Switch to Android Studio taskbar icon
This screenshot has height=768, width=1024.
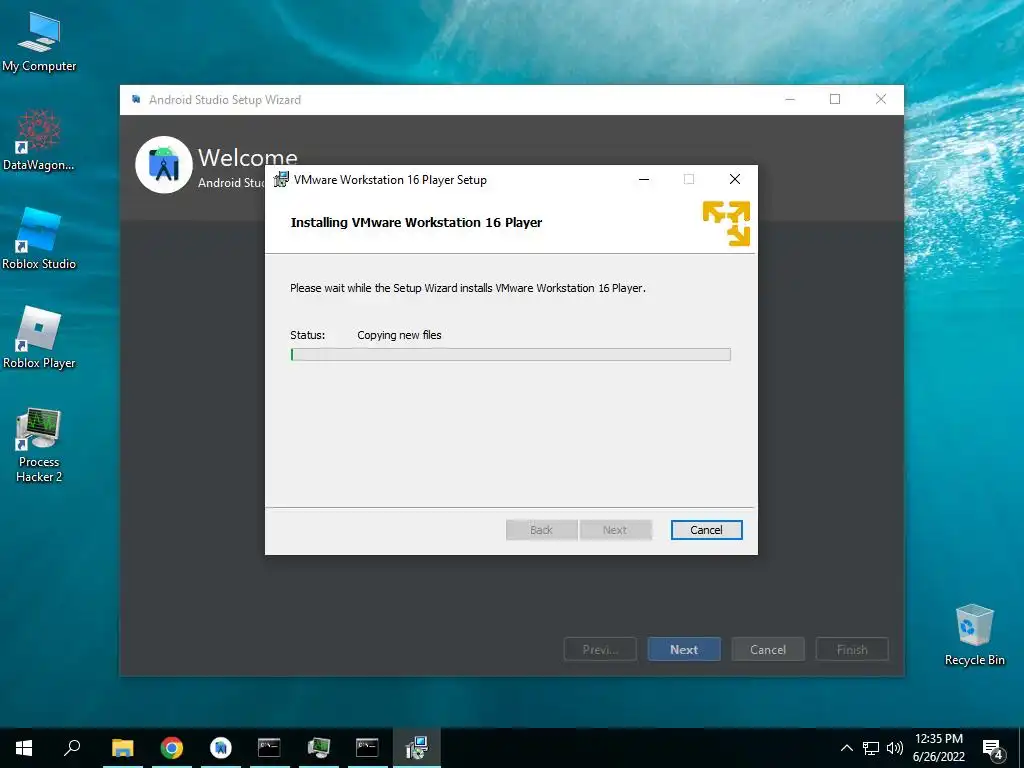(x=221, y=748)
